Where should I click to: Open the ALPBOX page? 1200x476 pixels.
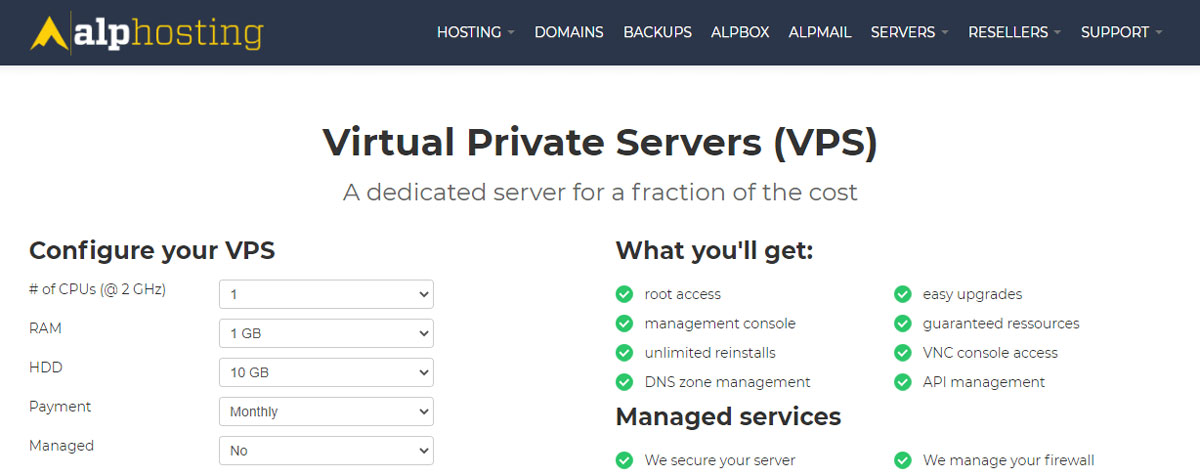[x=740, y=32]
